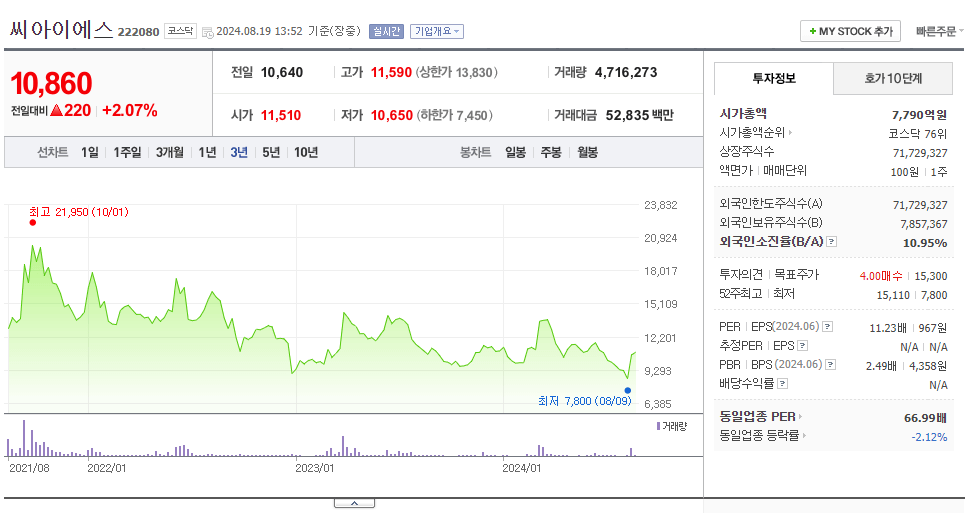971x513 pixels.
Task: Click the 거래대금 value 52,835 백만
Action: (640, 115)
